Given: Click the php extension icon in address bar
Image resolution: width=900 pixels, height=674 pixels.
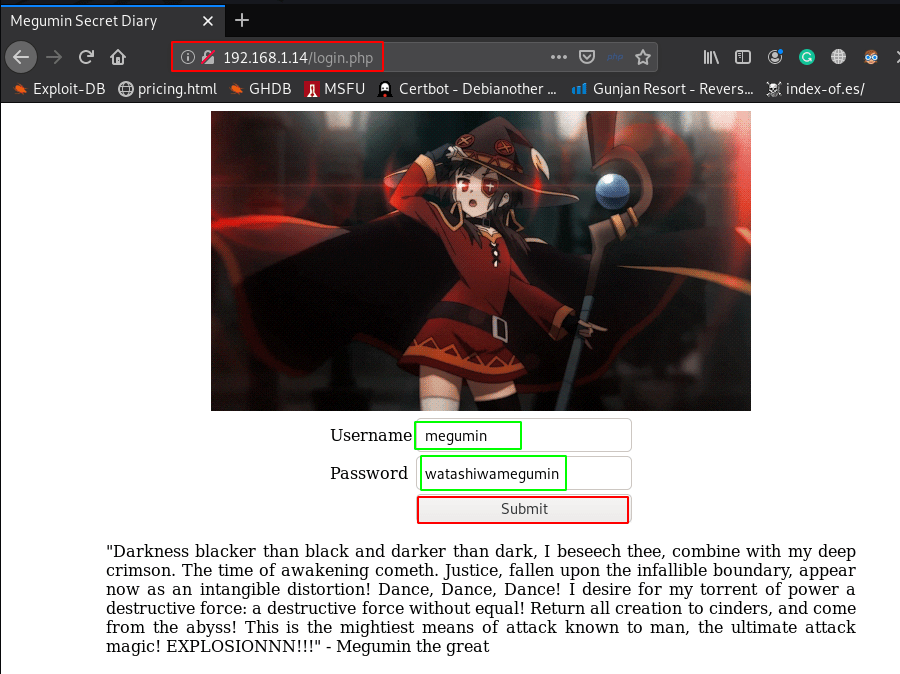Looking at the screenshot, I should point(615,57).
